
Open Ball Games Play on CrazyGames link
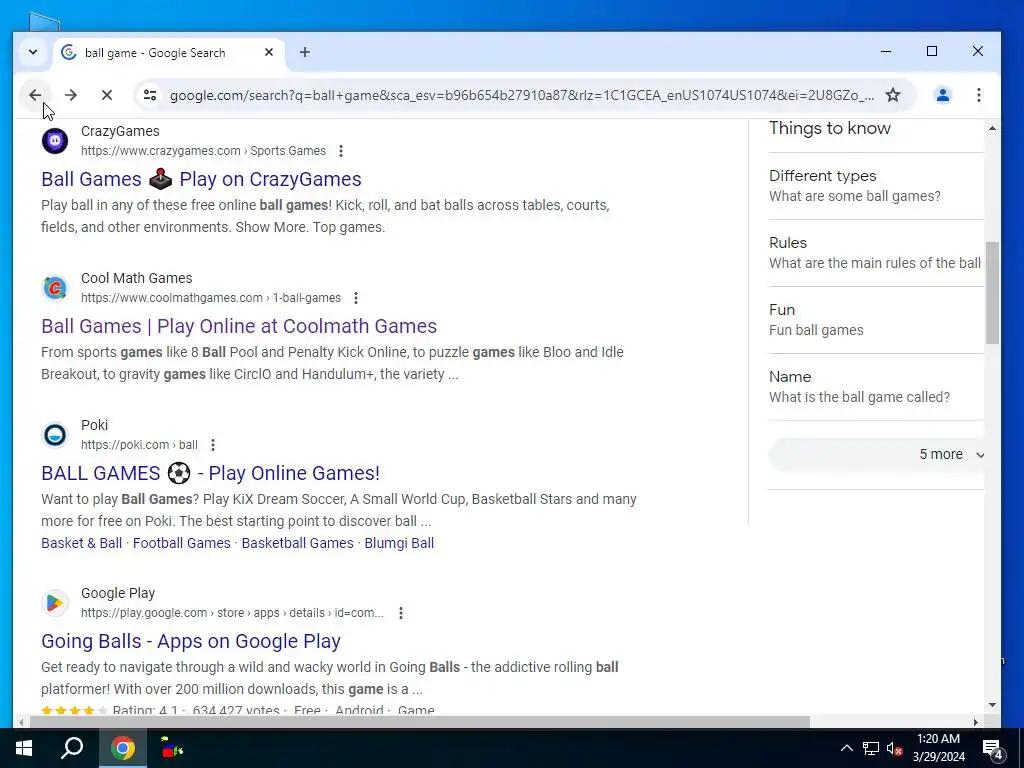pos(201,179)
